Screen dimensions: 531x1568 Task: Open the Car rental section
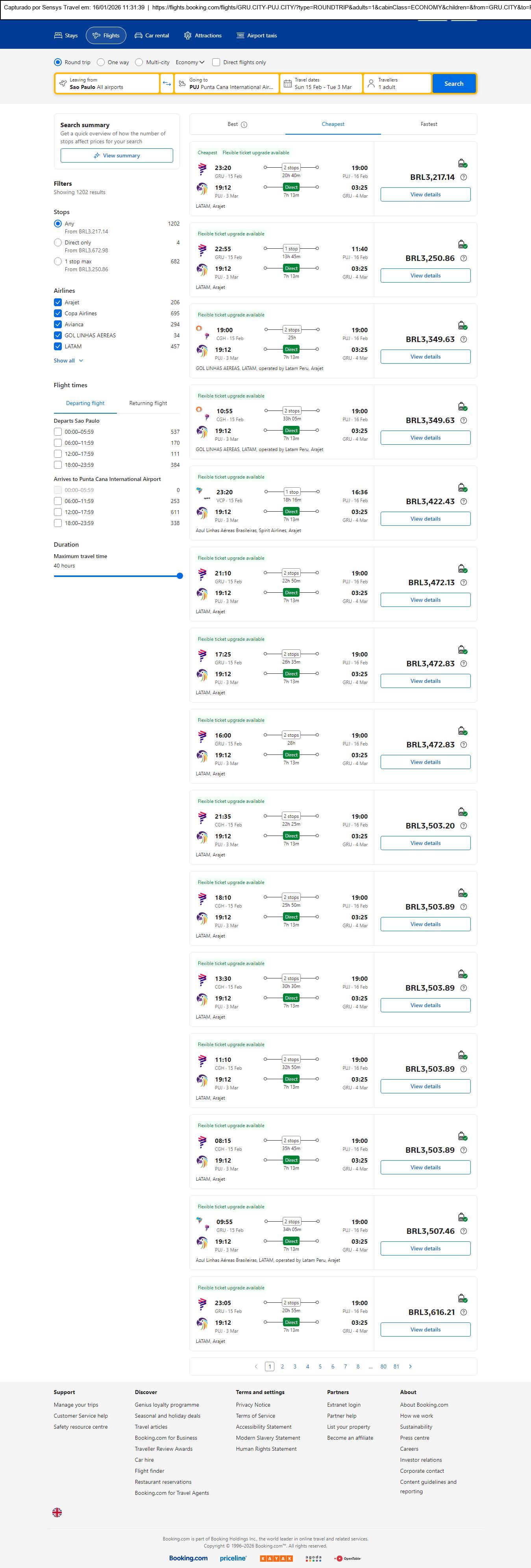point(152,36)
